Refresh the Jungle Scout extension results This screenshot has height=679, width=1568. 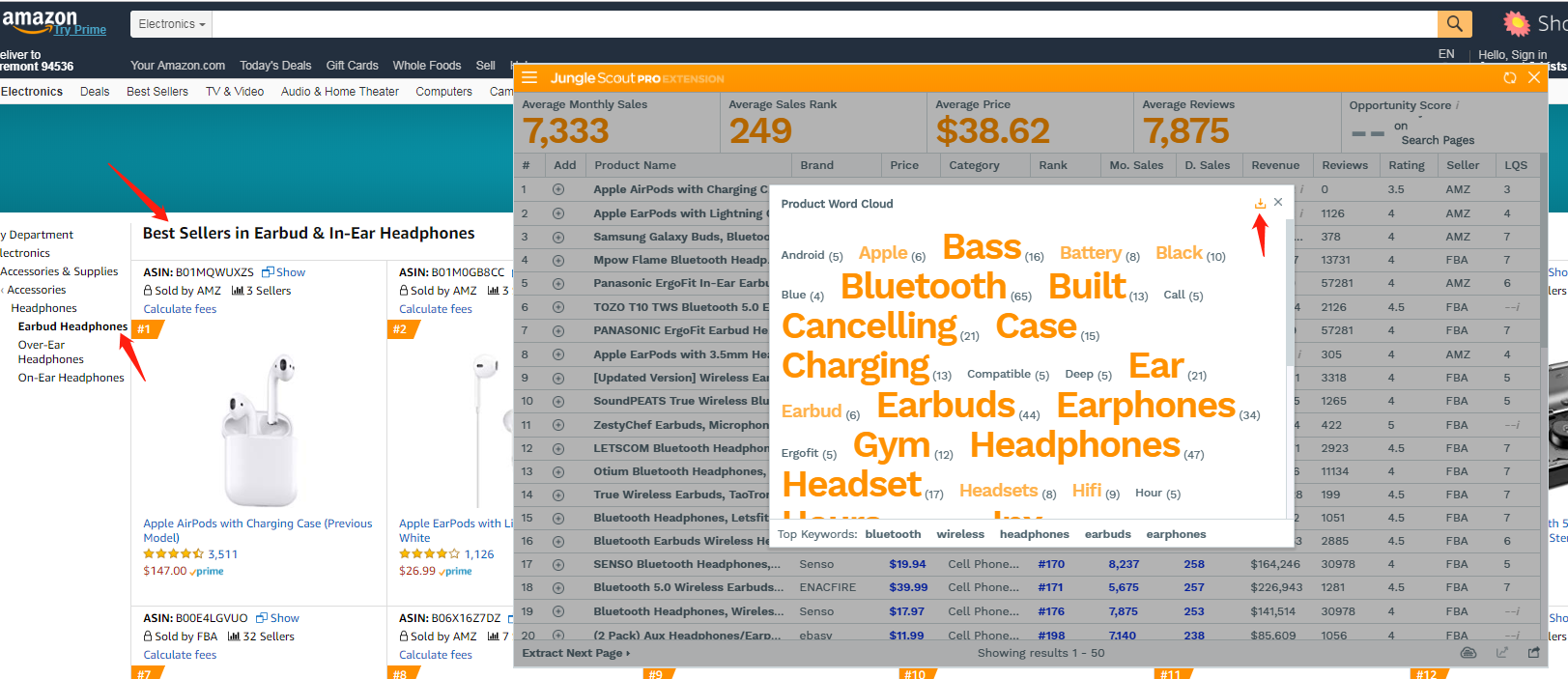1510,77
